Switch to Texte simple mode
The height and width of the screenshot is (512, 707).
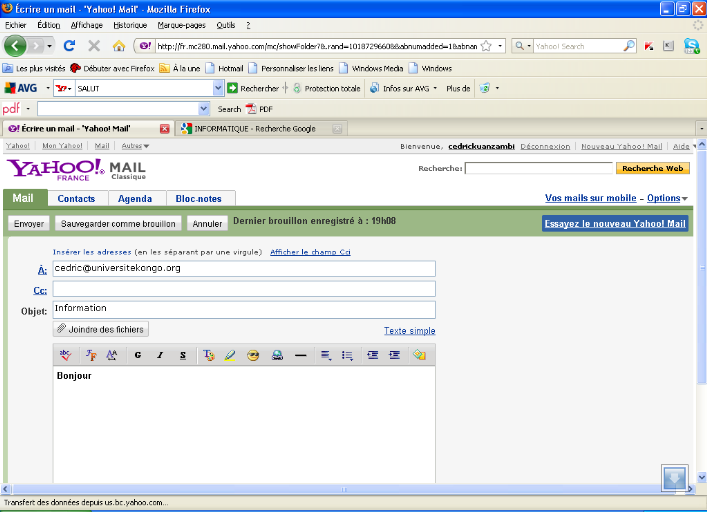pos(409,331)
